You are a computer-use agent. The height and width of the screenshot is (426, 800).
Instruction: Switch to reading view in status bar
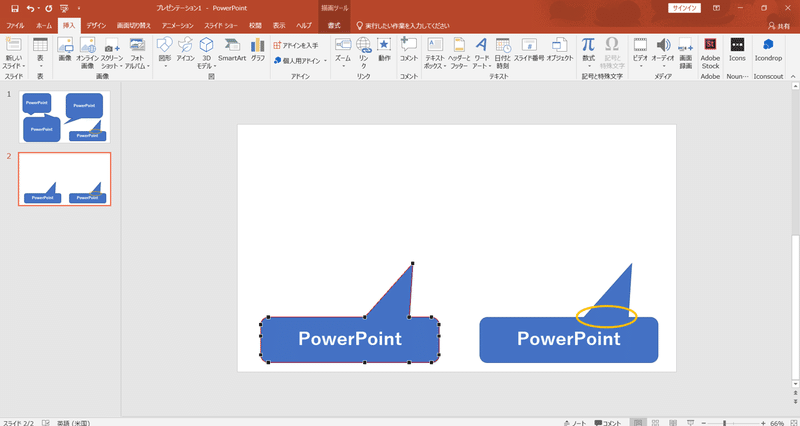673,422
